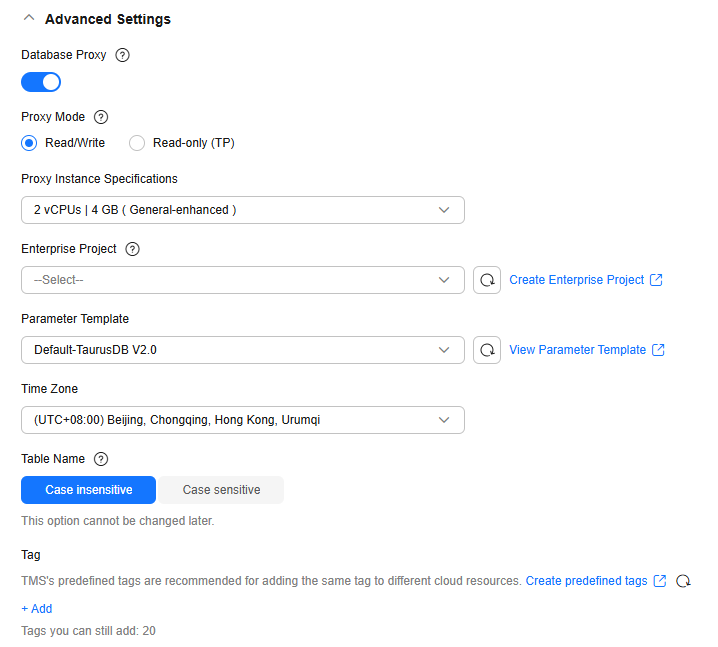Viewport: 718px width, 647px height.
Task: Refresh the Enterprise Project list
Action: pyautogui.click(x=487, y=280)
